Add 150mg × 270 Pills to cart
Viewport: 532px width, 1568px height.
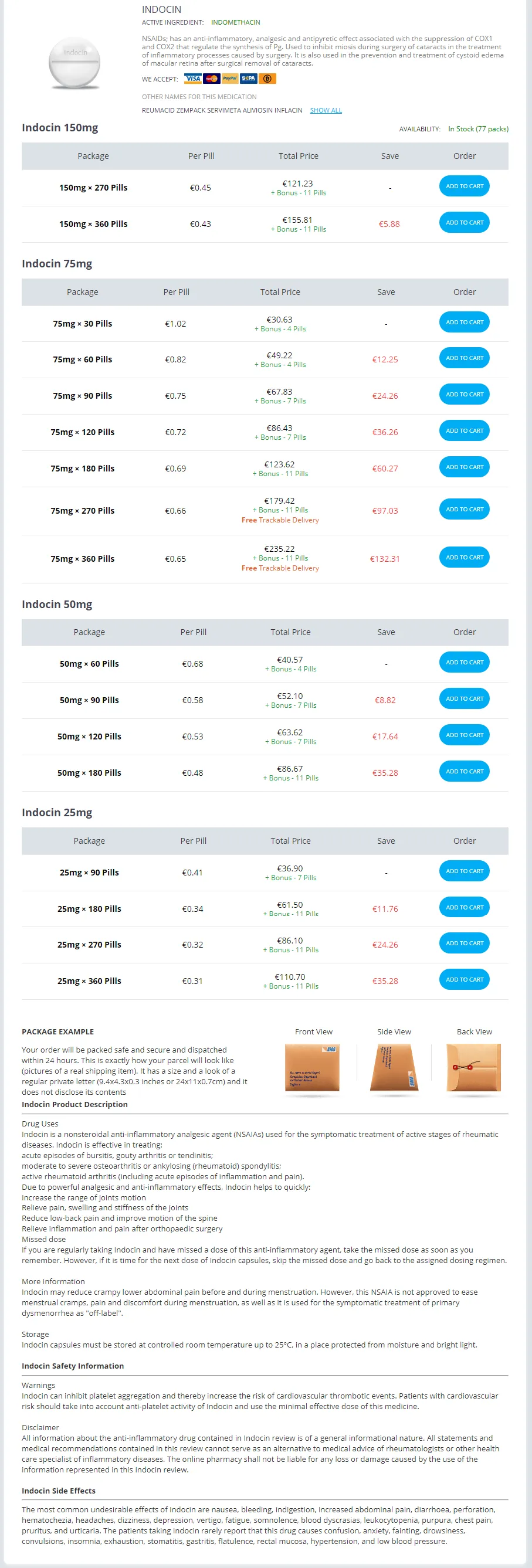(464, 186)
